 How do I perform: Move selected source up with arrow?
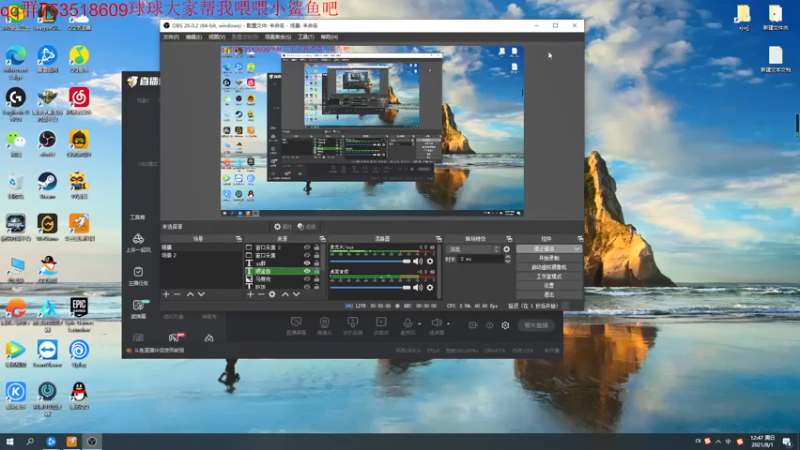point(285,294)
